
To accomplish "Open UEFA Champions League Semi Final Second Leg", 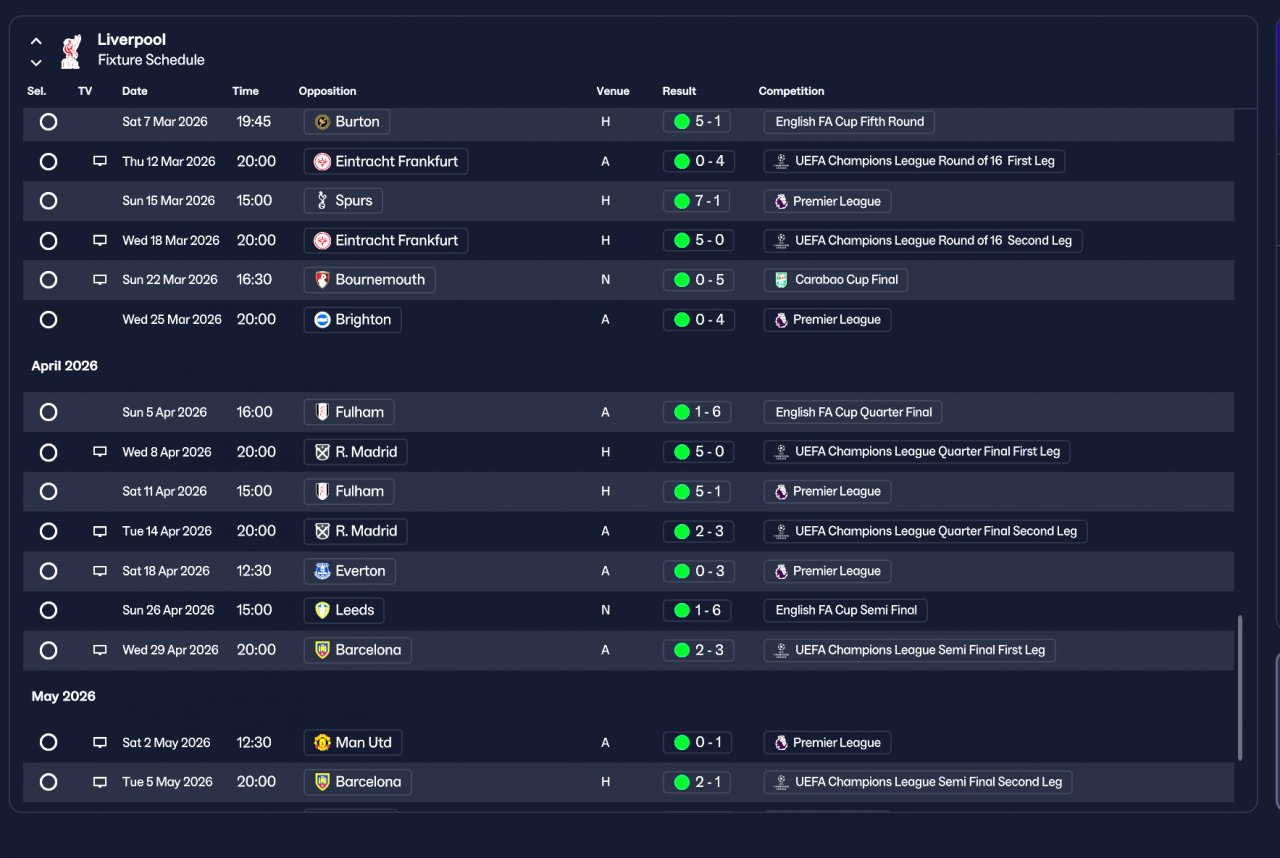I will [918, 782].
